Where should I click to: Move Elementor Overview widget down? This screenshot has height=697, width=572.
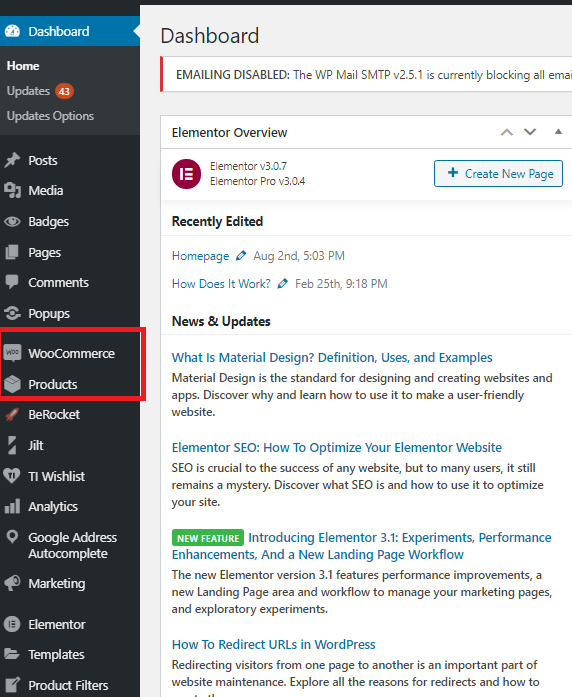(530, 132)
